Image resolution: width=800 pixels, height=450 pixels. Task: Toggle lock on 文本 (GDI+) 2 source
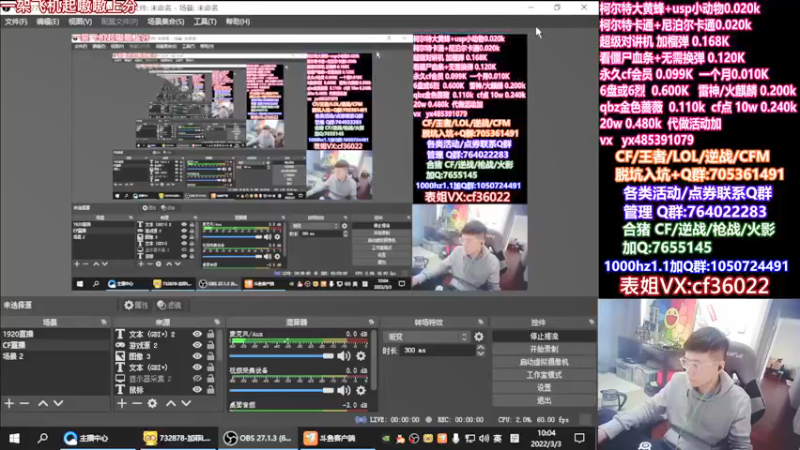pyautogui.click(x=211, y=334)
